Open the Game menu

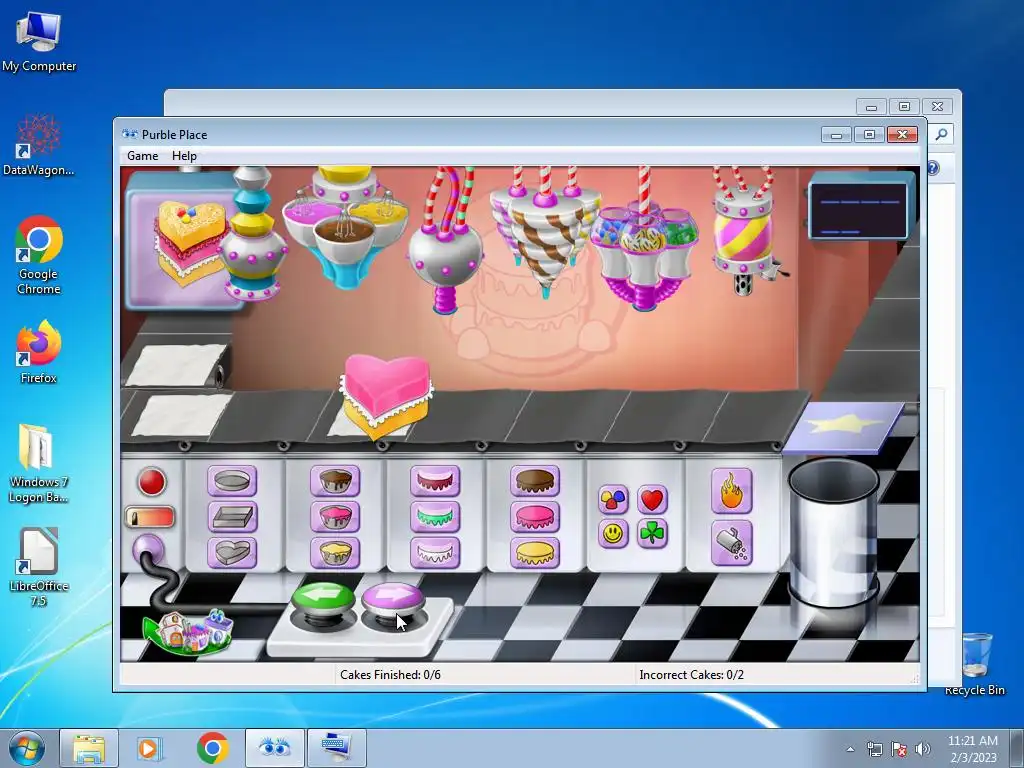click(x=142, y=155)
